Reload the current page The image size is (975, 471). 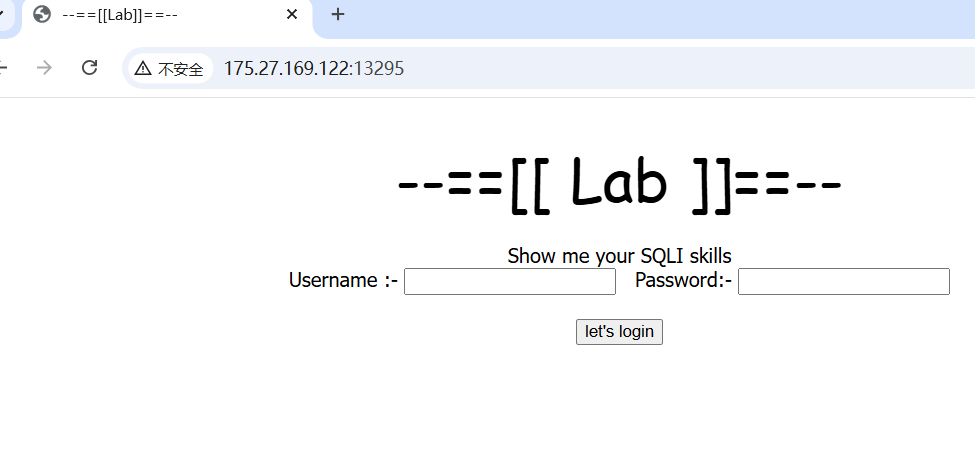[x=89, y=68]
